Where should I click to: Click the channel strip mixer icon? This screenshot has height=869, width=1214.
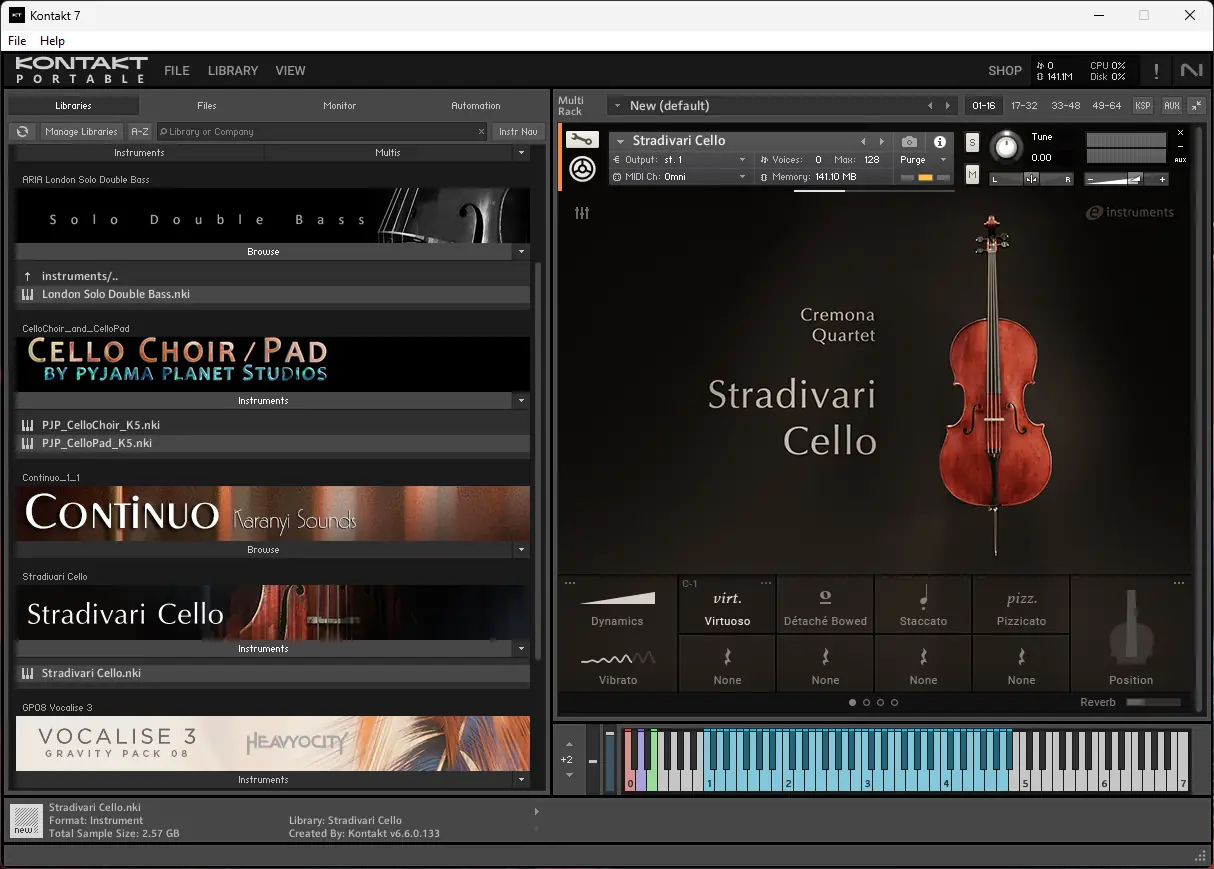pos(583,213)
